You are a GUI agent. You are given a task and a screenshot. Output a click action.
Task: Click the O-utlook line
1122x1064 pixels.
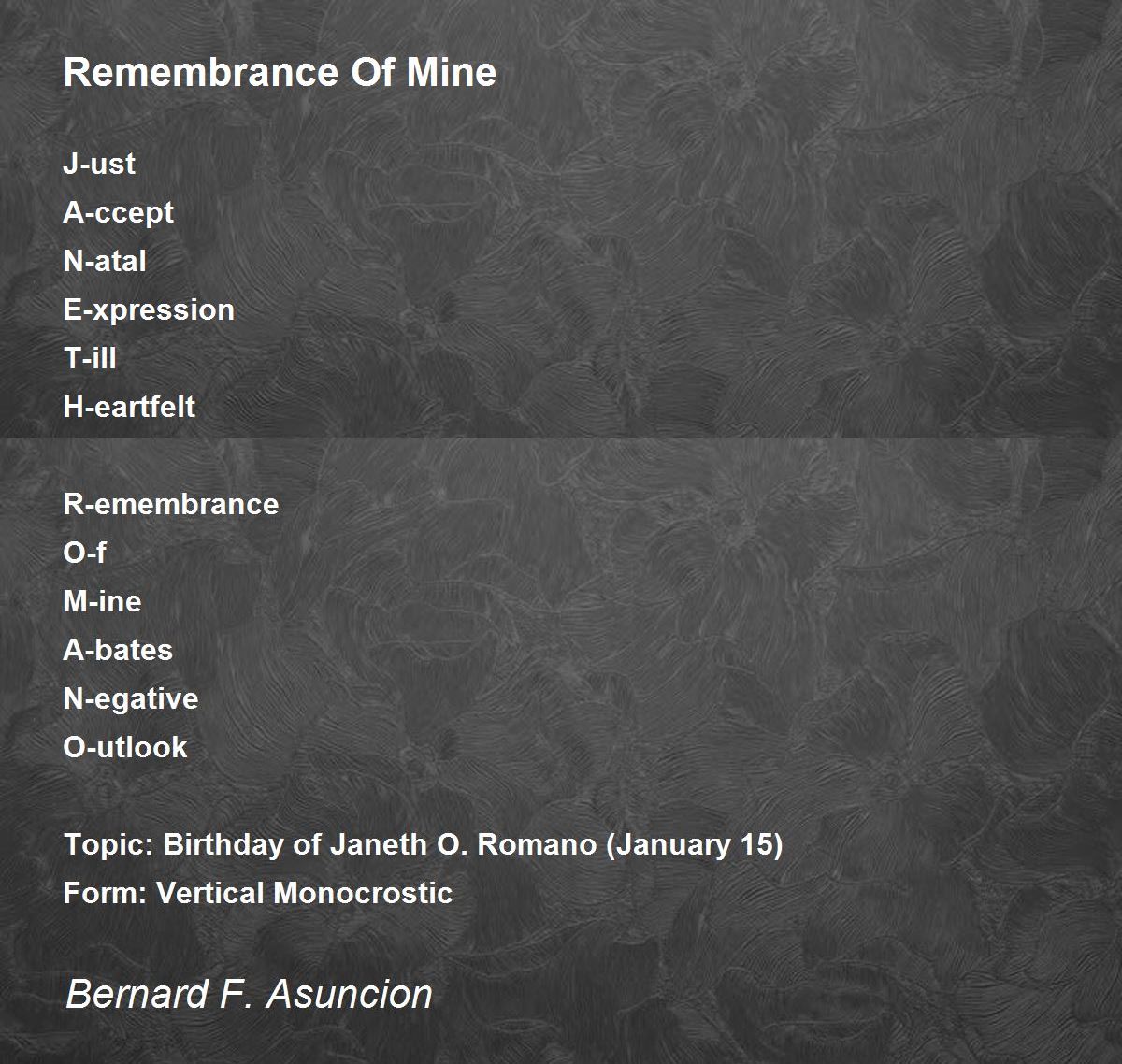(125, 747)
